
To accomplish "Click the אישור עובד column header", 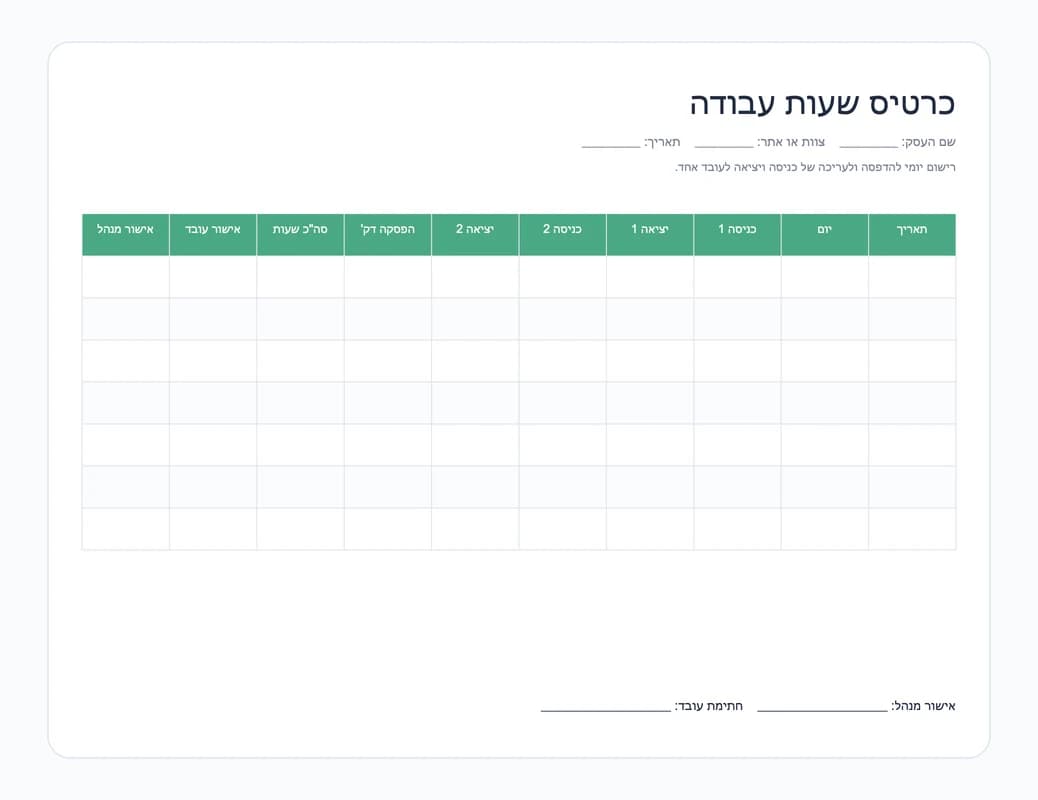I will point(213,234).
